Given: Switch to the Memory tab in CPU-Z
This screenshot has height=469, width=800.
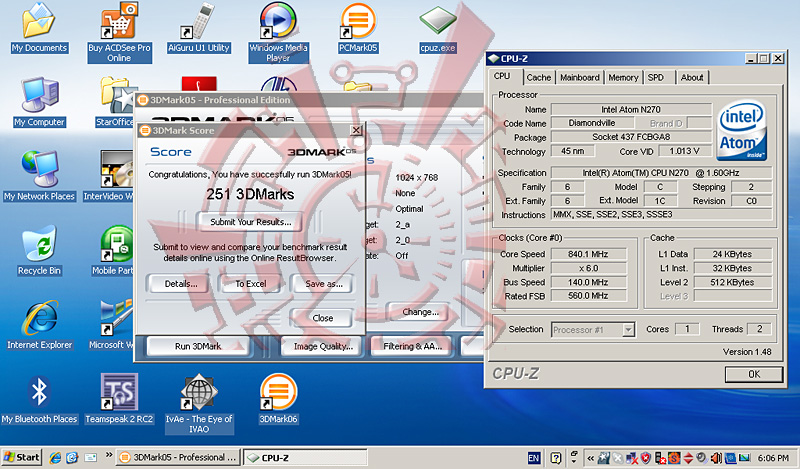Looking at the screenshot, I should tap(623, 78).
